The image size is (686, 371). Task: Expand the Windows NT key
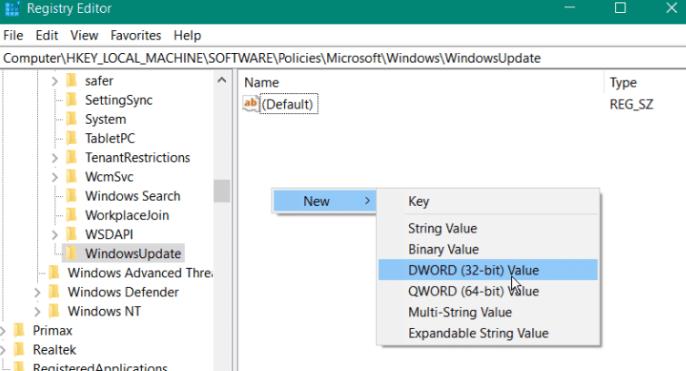[37, 311]
